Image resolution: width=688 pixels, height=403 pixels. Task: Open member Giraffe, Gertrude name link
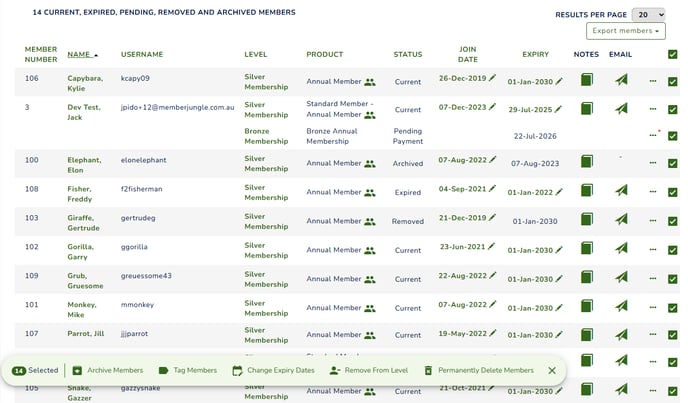click(x=83, y=223)
